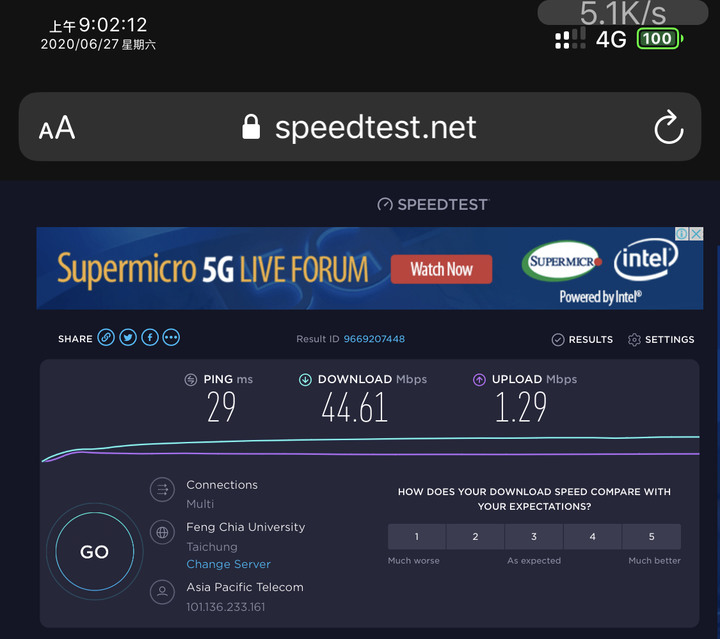Select the ping value 29
Image resolution: width=720 pixels, height=639 pixels.
click(221, 408)
